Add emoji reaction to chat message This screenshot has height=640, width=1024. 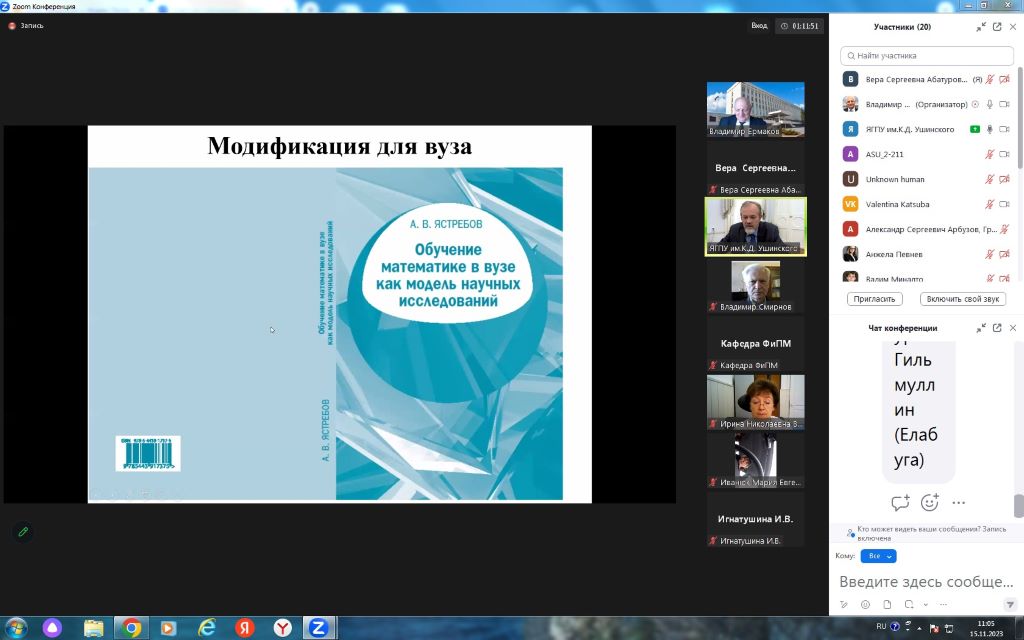point(929,502)
